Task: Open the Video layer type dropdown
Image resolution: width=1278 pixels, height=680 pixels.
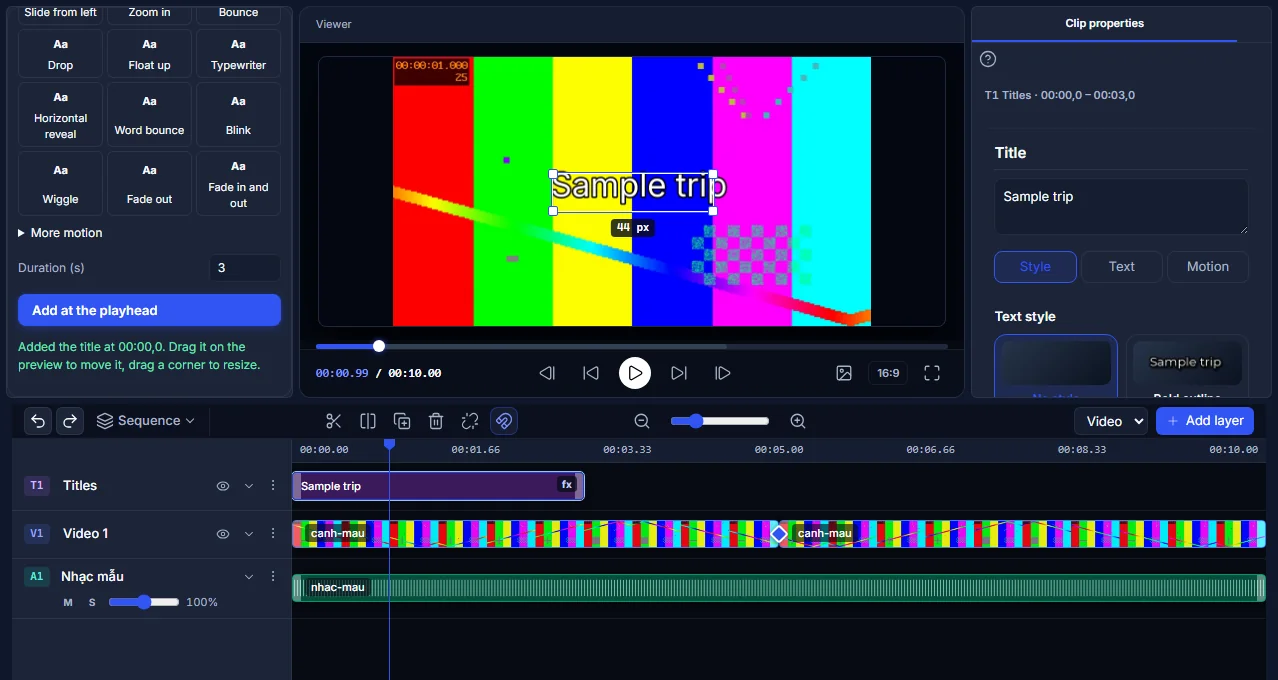Action: (x=1110, y=421)
